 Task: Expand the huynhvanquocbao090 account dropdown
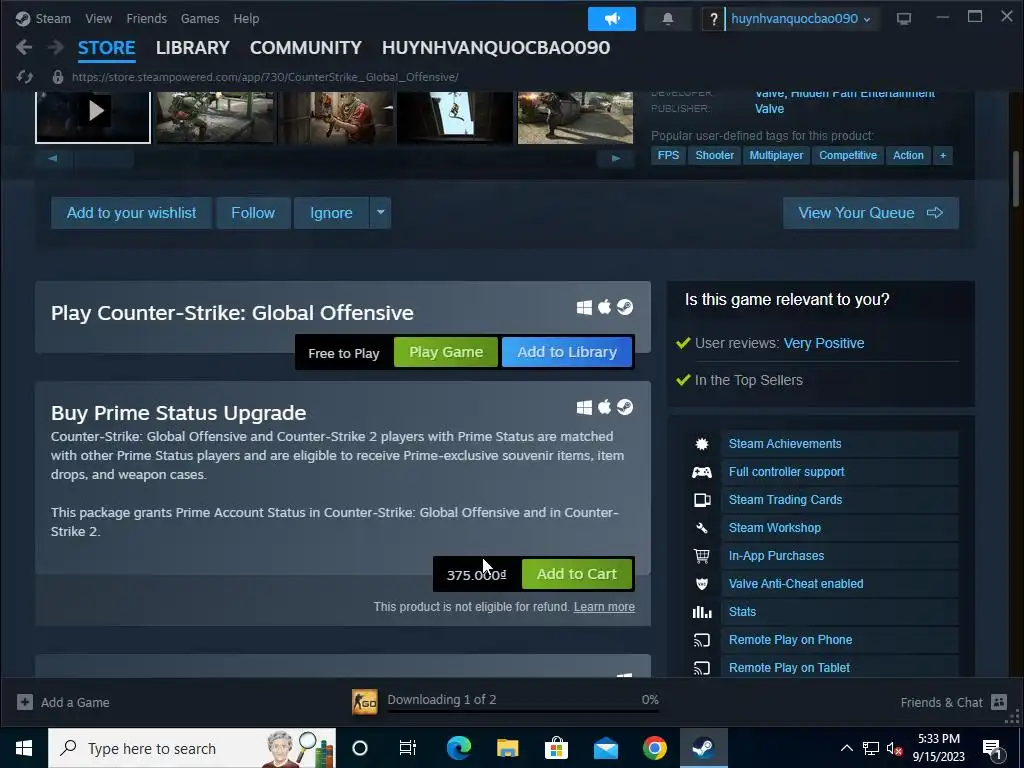point(801,19)
